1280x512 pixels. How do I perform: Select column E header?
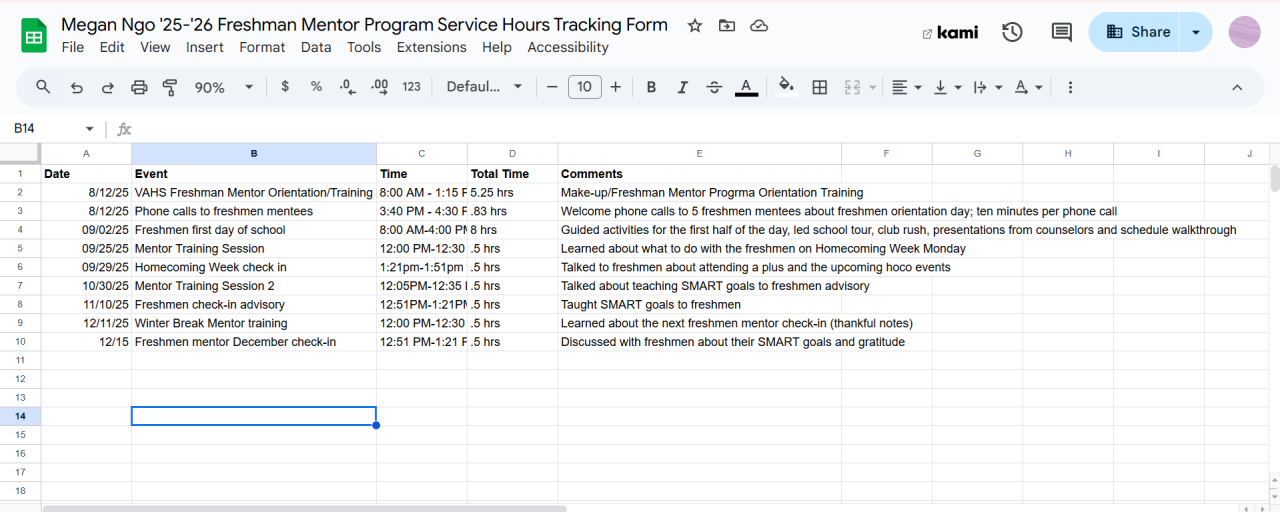point(699,153)
